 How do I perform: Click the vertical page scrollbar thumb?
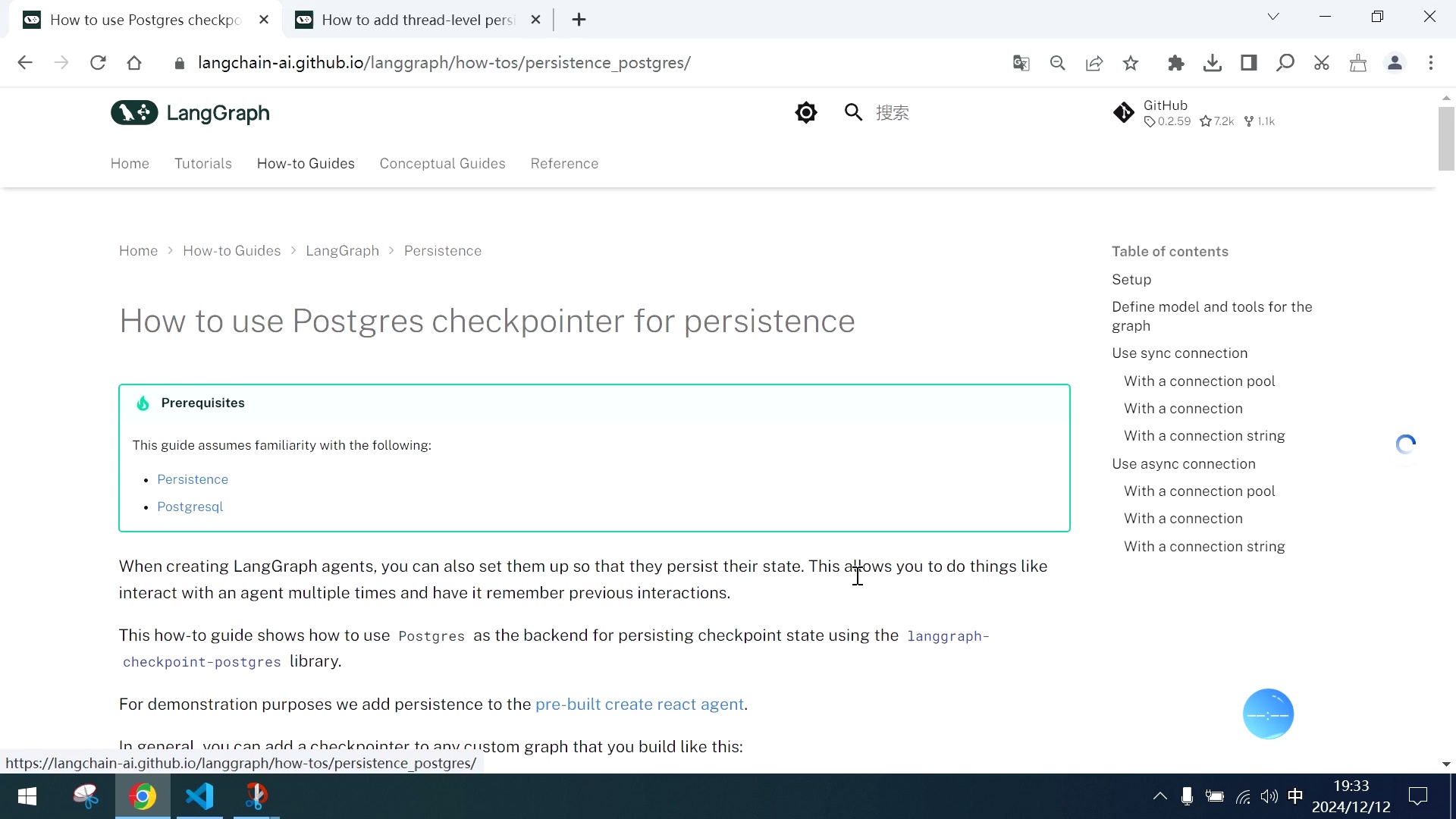1446,138
